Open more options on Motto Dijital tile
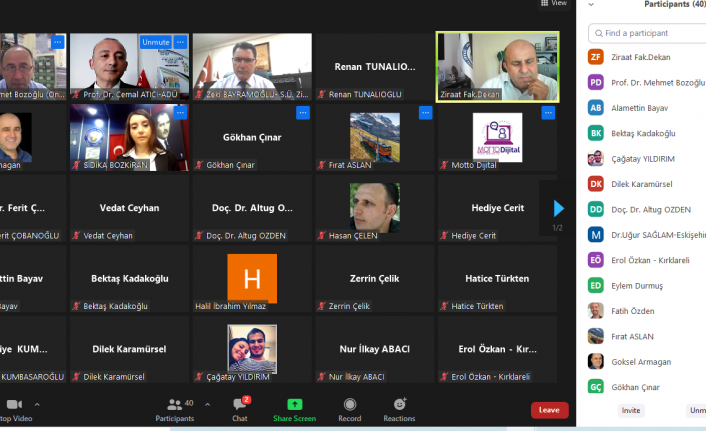The height and width of the screenshot is (431, 706). click(x=548, y=113)
